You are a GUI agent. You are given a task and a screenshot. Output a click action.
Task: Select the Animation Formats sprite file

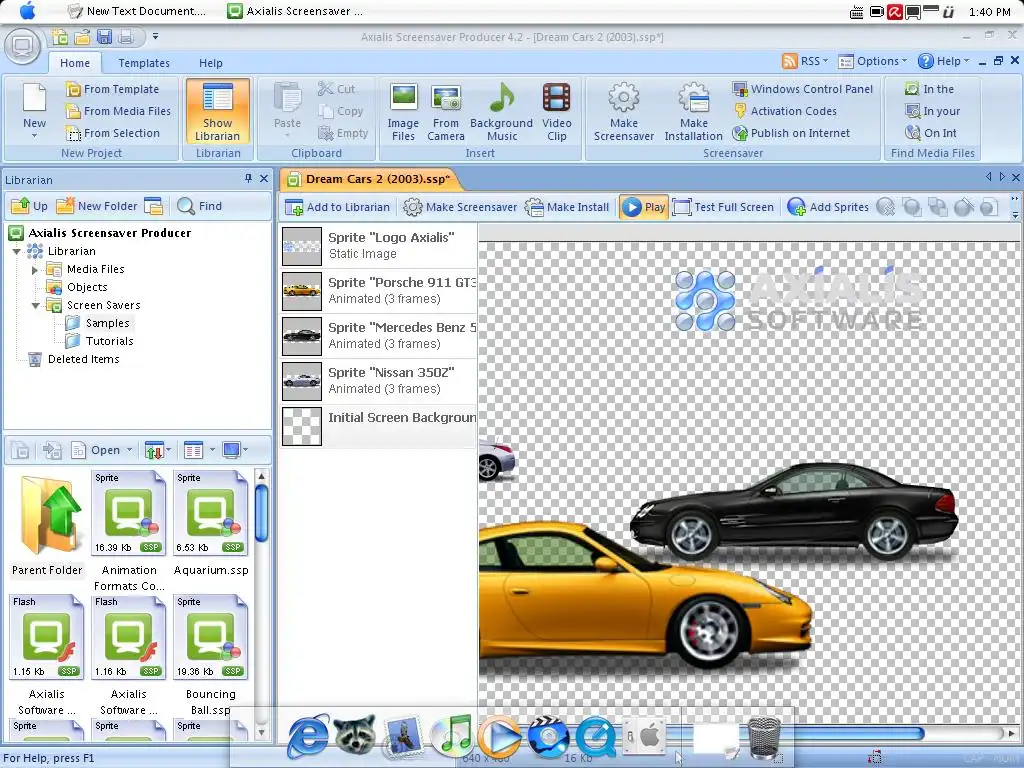pos(129,530)
